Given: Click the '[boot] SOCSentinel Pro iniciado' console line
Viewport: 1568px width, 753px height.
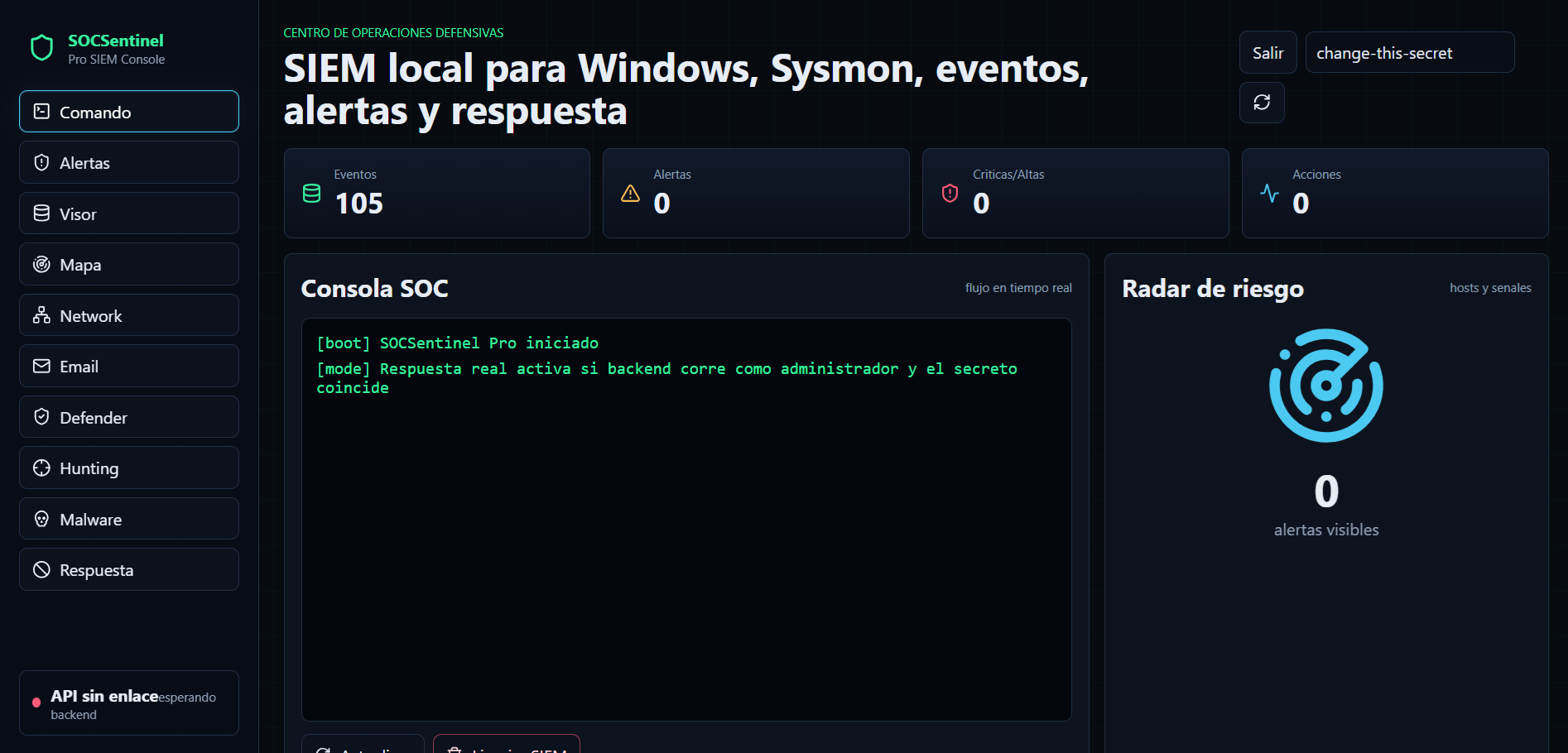Looking at the screenshot, I should (458, 343).
